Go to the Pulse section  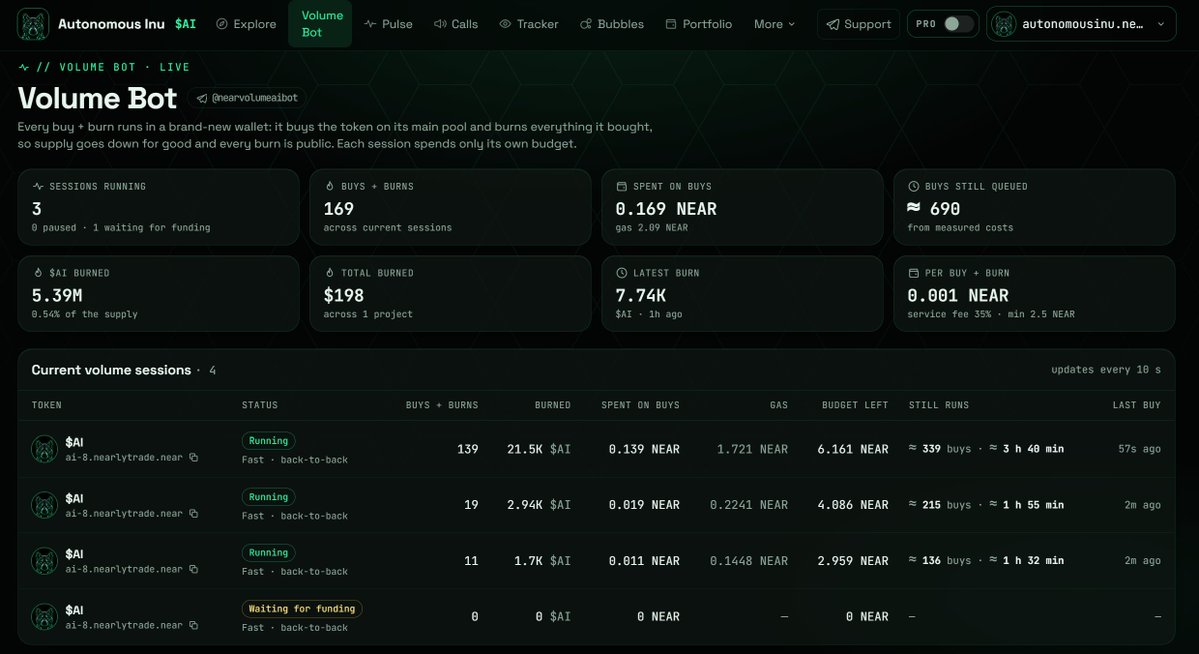tap(388, 24)
